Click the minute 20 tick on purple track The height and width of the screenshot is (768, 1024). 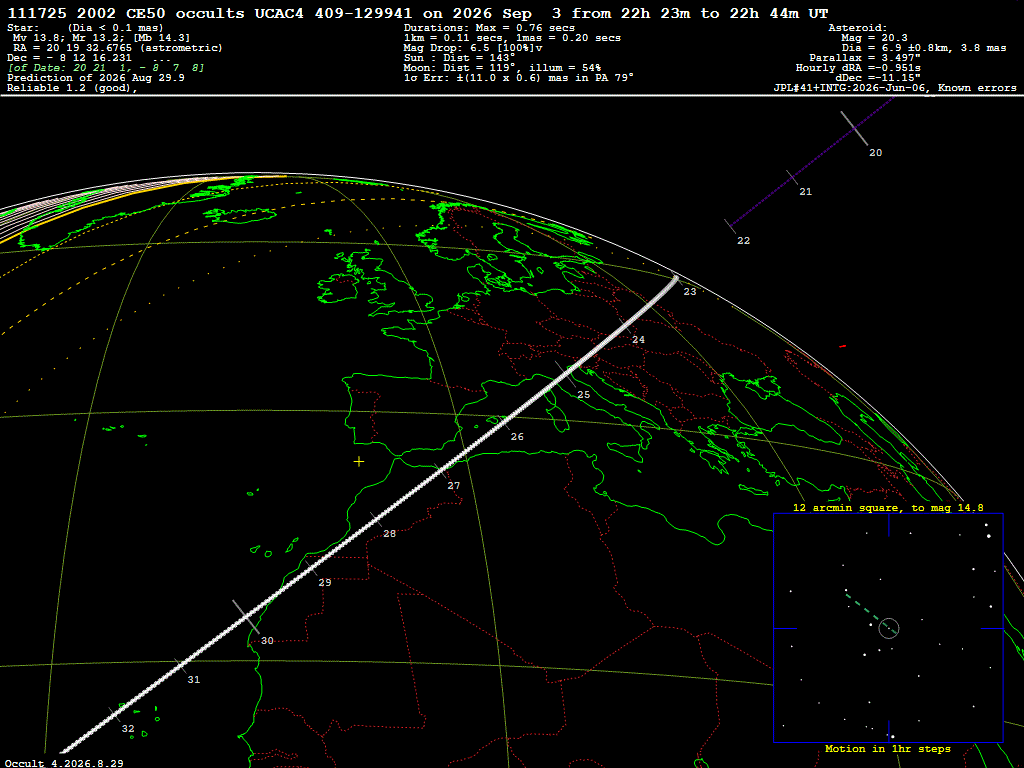point(854,128)
